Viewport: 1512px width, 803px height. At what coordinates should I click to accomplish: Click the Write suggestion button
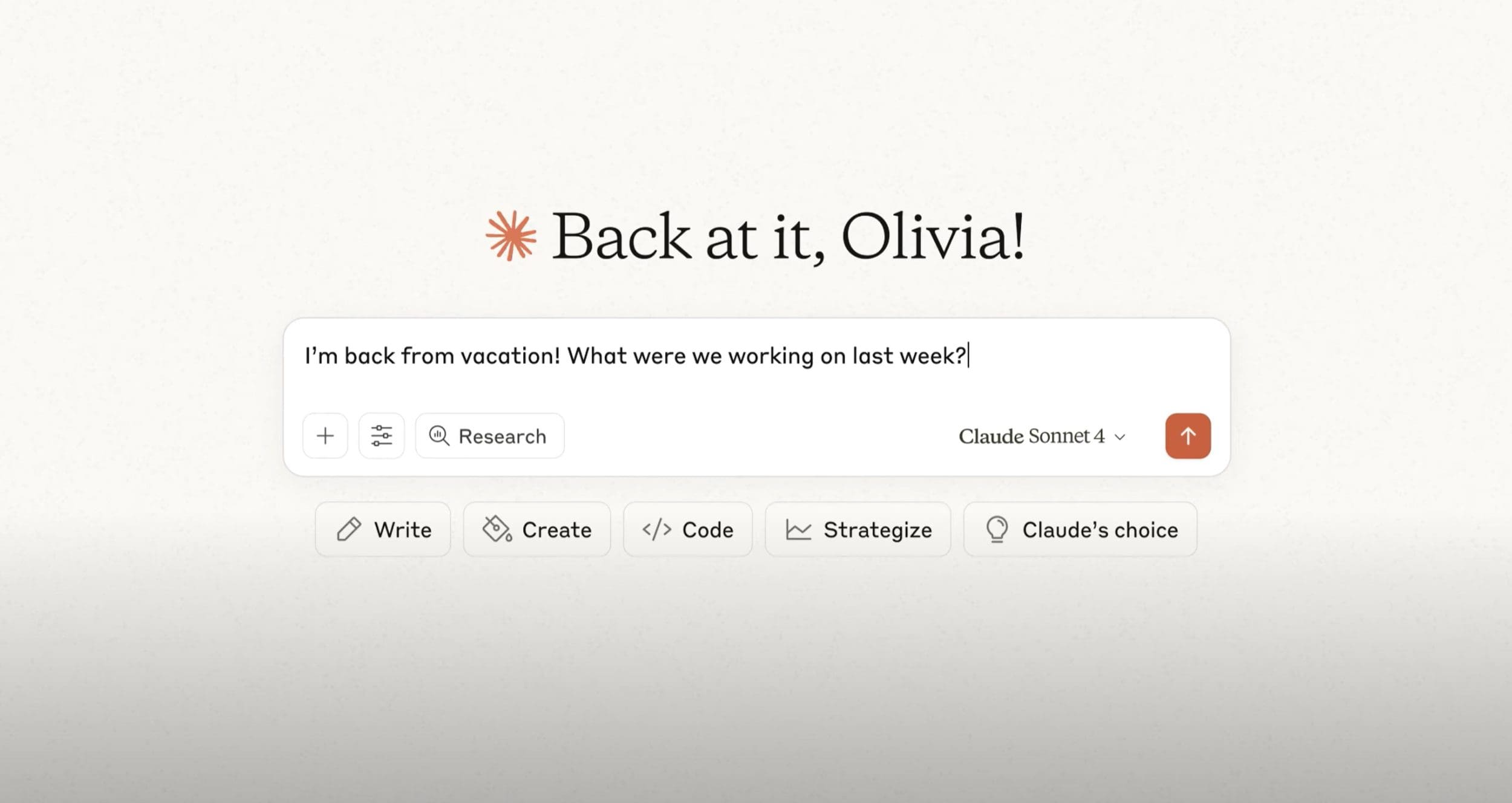coord(383,529)
